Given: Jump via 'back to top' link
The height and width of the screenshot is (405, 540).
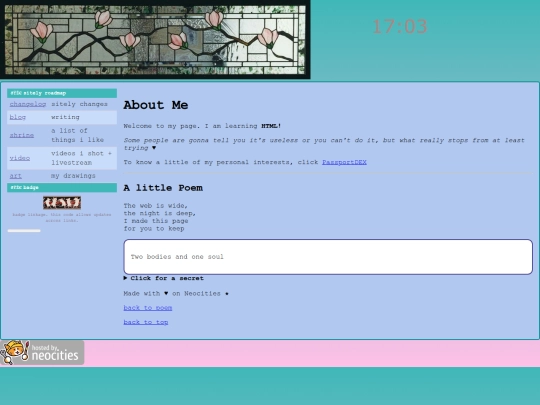Looking at the screenshot, I should [x=146, y=322].
